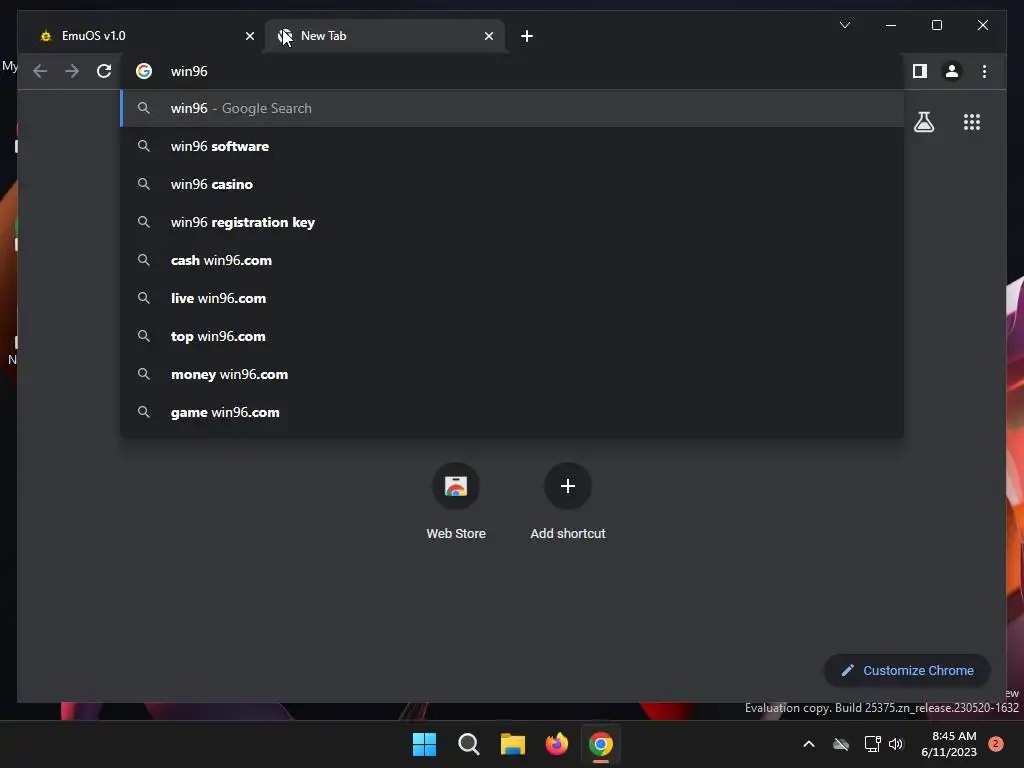Choose the 'money win96.com' suggestion
The height and width of the screenshot is (768, 1024).
pyautogui.click(x=513, y=374)
